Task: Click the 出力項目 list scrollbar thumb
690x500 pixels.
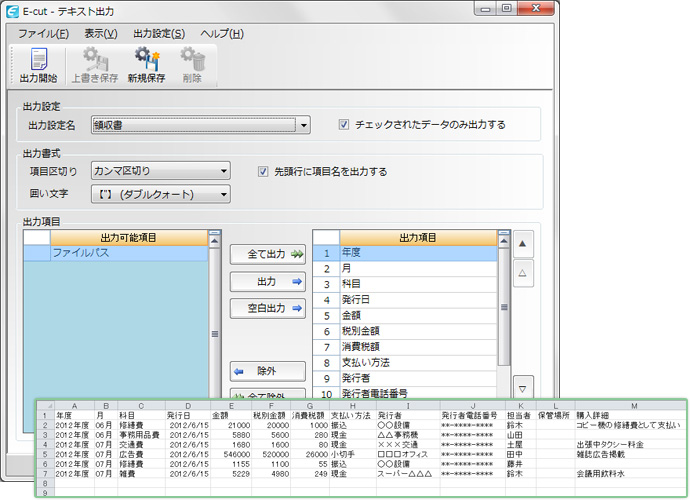Action: coord(504,307)
